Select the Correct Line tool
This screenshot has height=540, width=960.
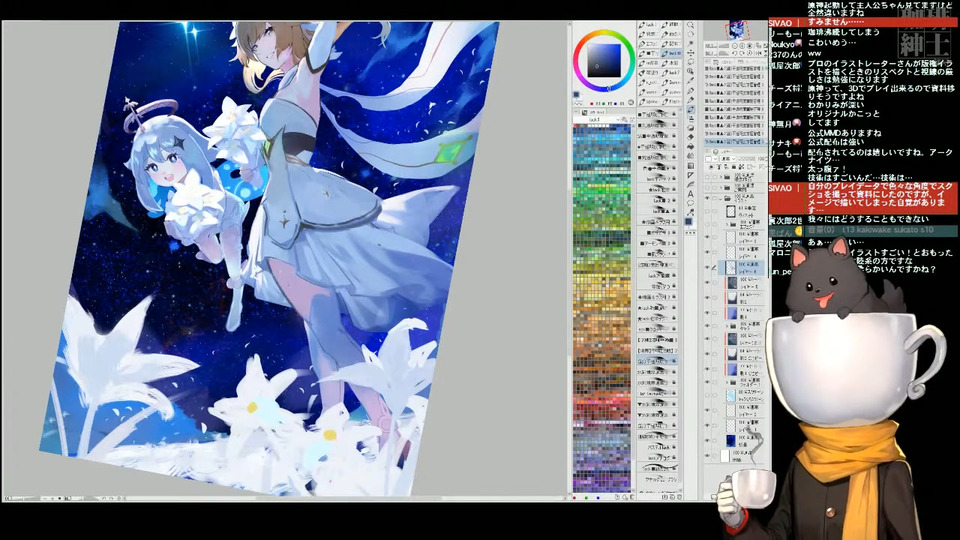(x=691, y=212)
